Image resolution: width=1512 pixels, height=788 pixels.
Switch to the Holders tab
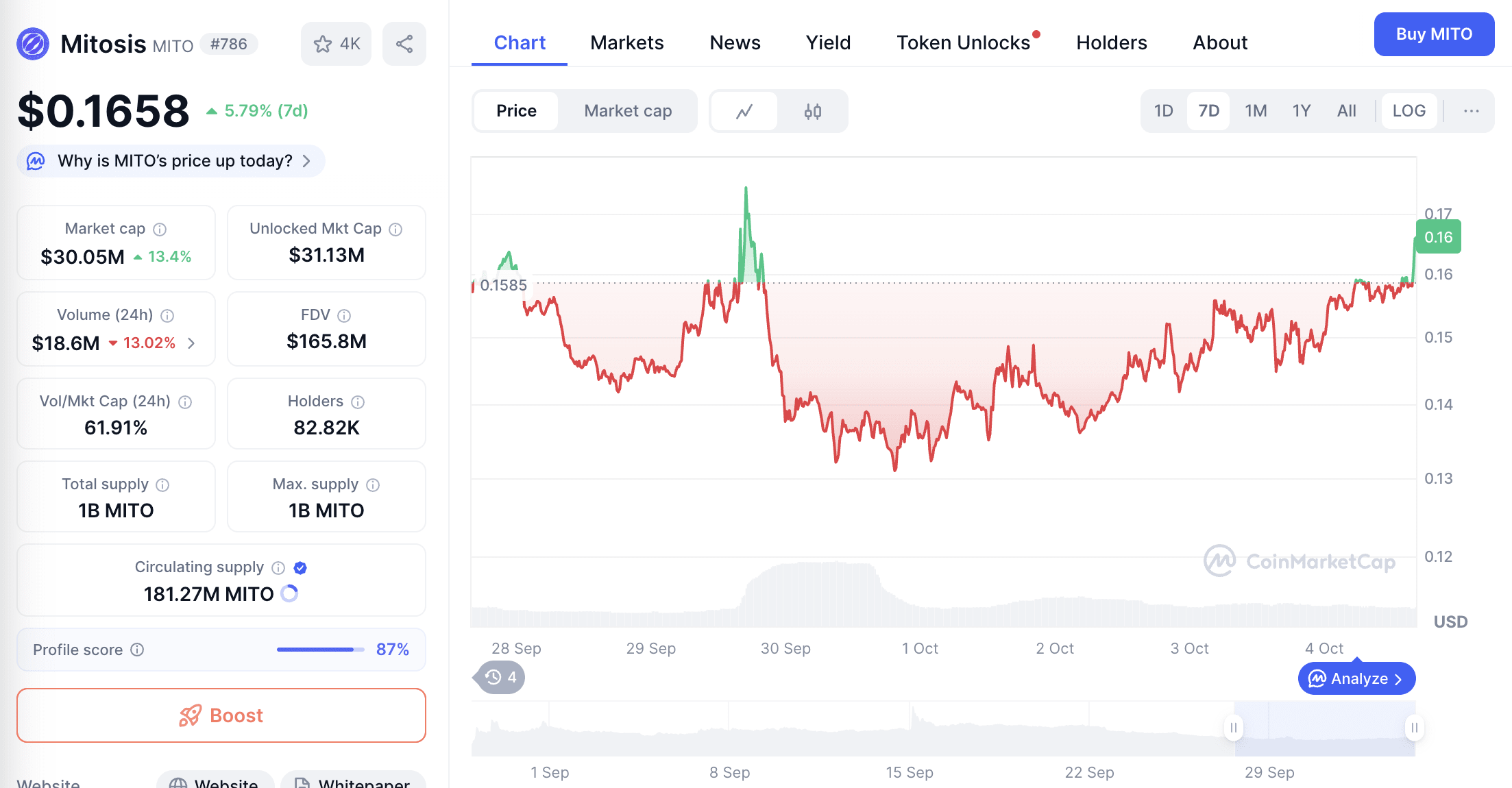1111,42
